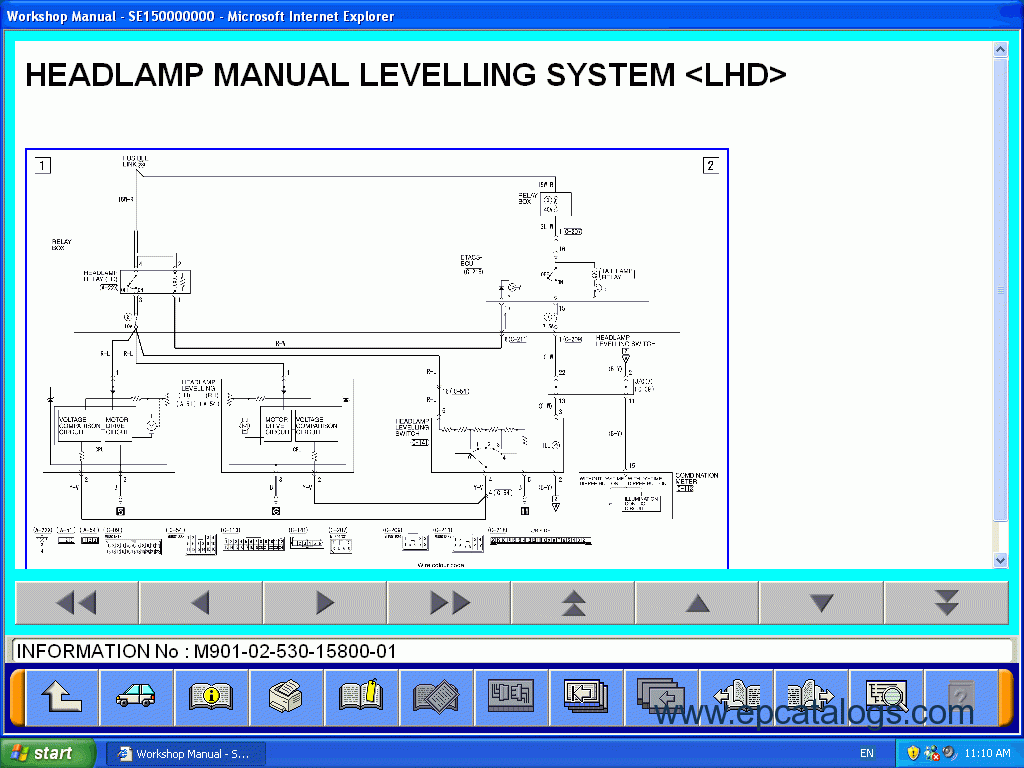
Task: Go to previous book page icon
Action: [x=736, y=697]
